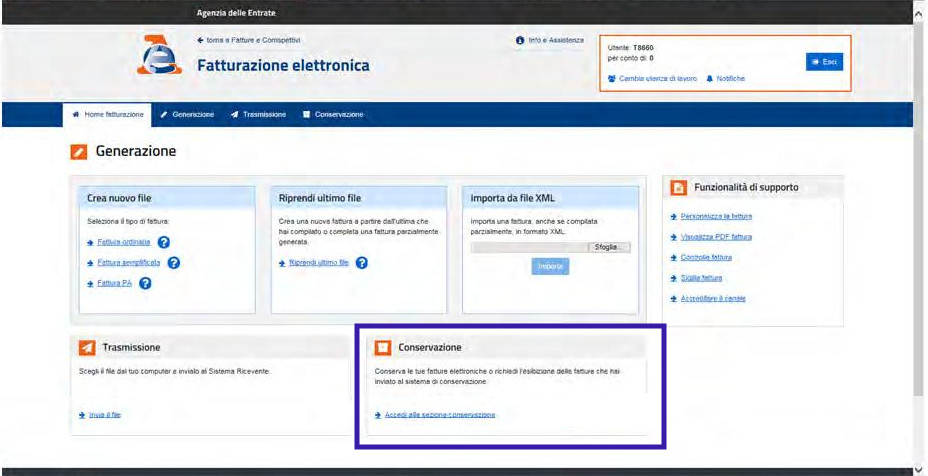
Task: Open the Generazione menu tab
Action: coord(187,115)
